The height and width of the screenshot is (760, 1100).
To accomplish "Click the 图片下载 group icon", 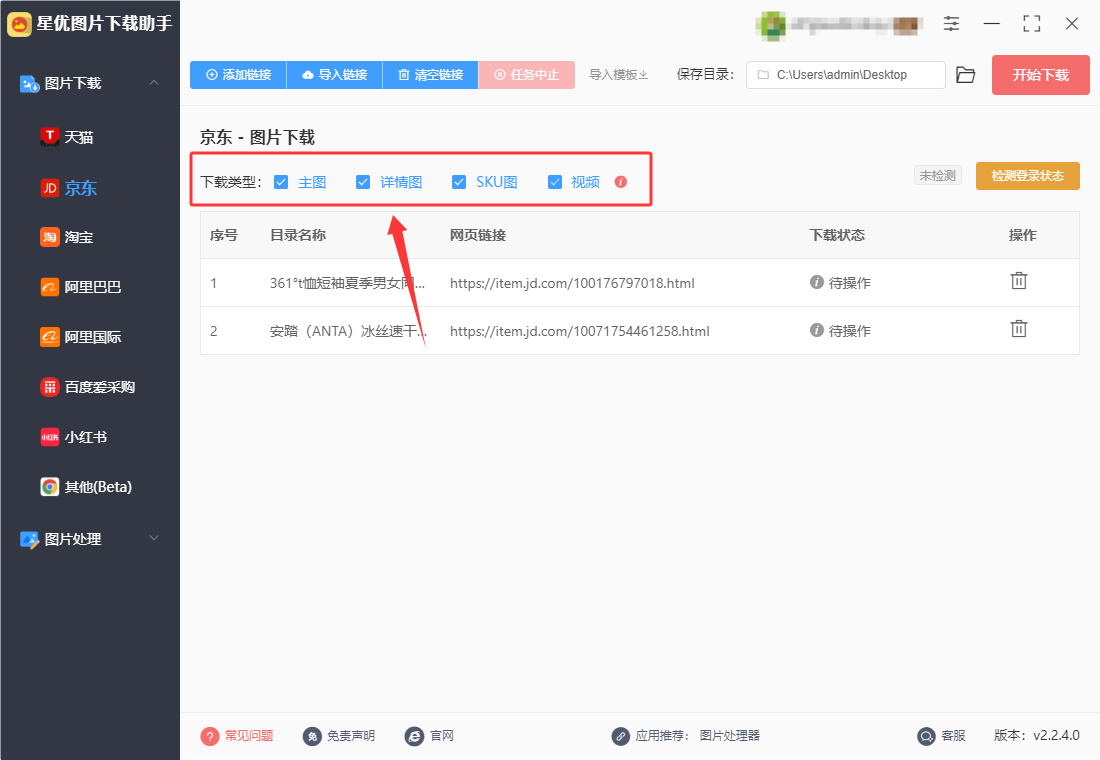I will click(29, 84).
